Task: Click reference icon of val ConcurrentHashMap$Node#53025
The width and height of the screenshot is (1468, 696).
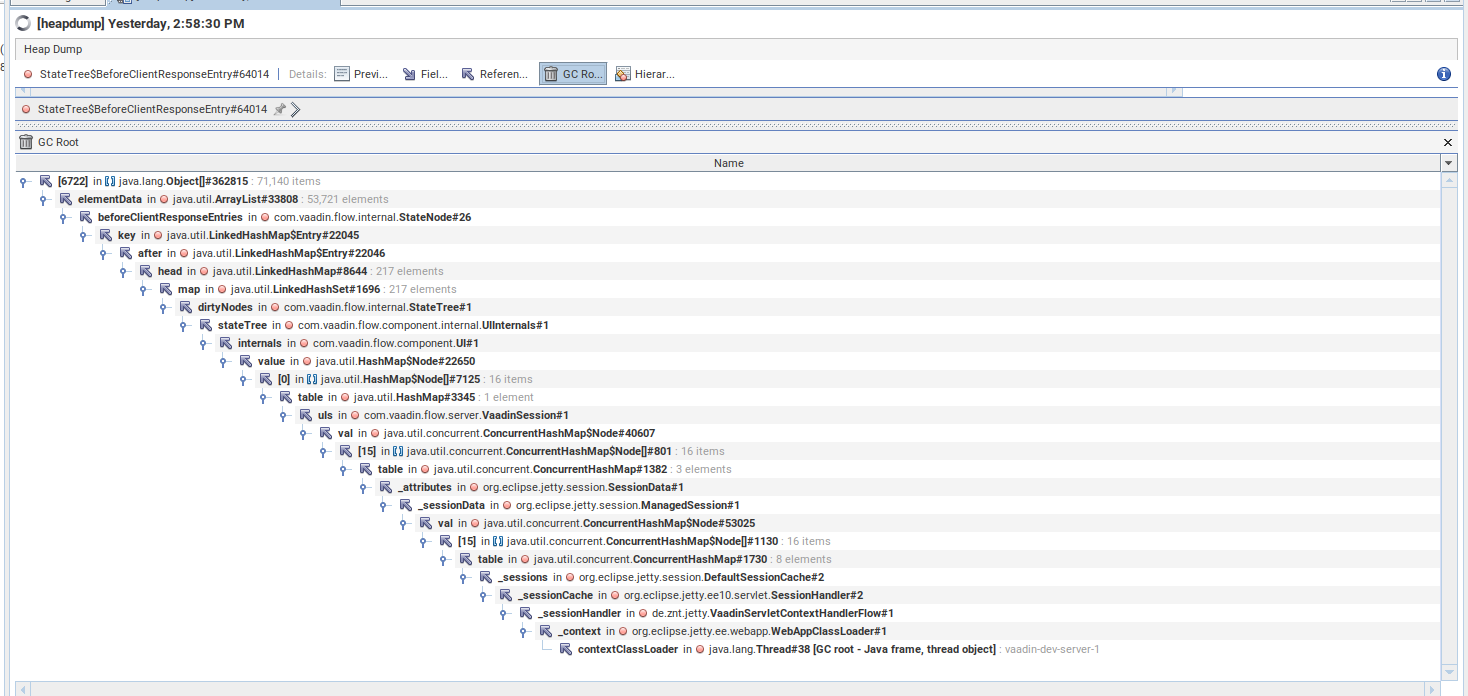Action: 426,523
